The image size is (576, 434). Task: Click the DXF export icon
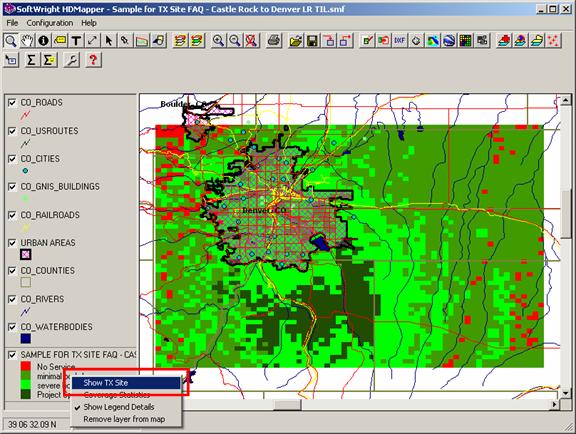pos(400,40)
